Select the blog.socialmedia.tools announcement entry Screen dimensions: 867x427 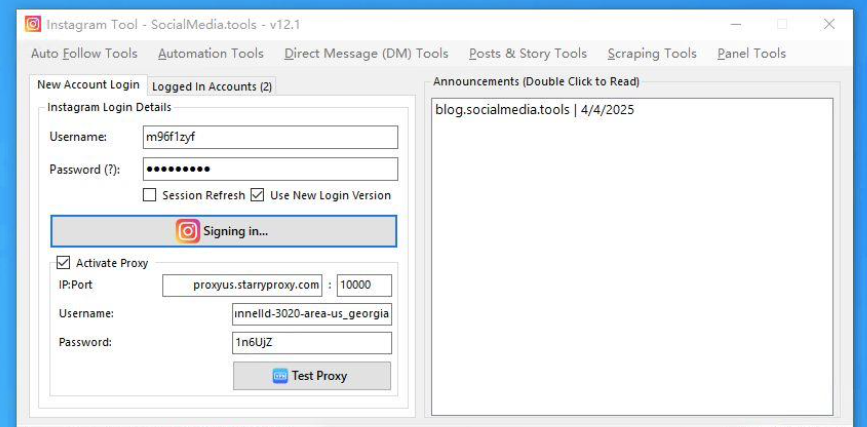coord(535,110)
